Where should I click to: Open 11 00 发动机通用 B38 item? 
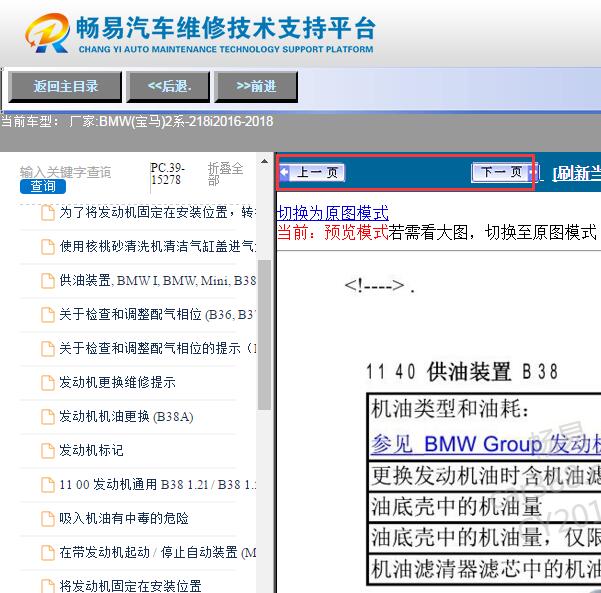click(158, 485)
